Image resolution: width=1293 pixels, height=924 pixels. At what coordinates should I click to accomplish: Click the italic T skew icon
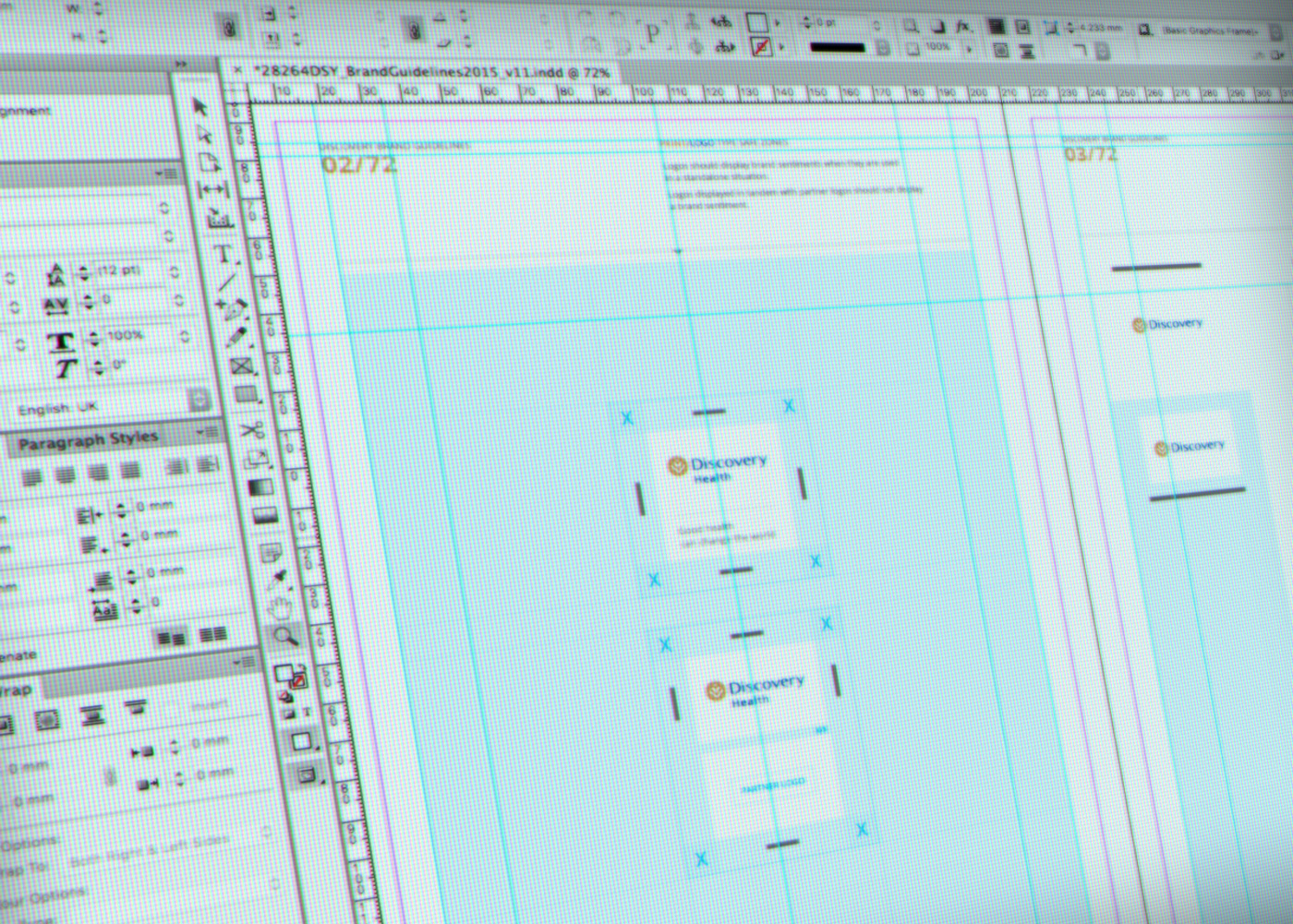pyautogui.click(x=65, y=370)
